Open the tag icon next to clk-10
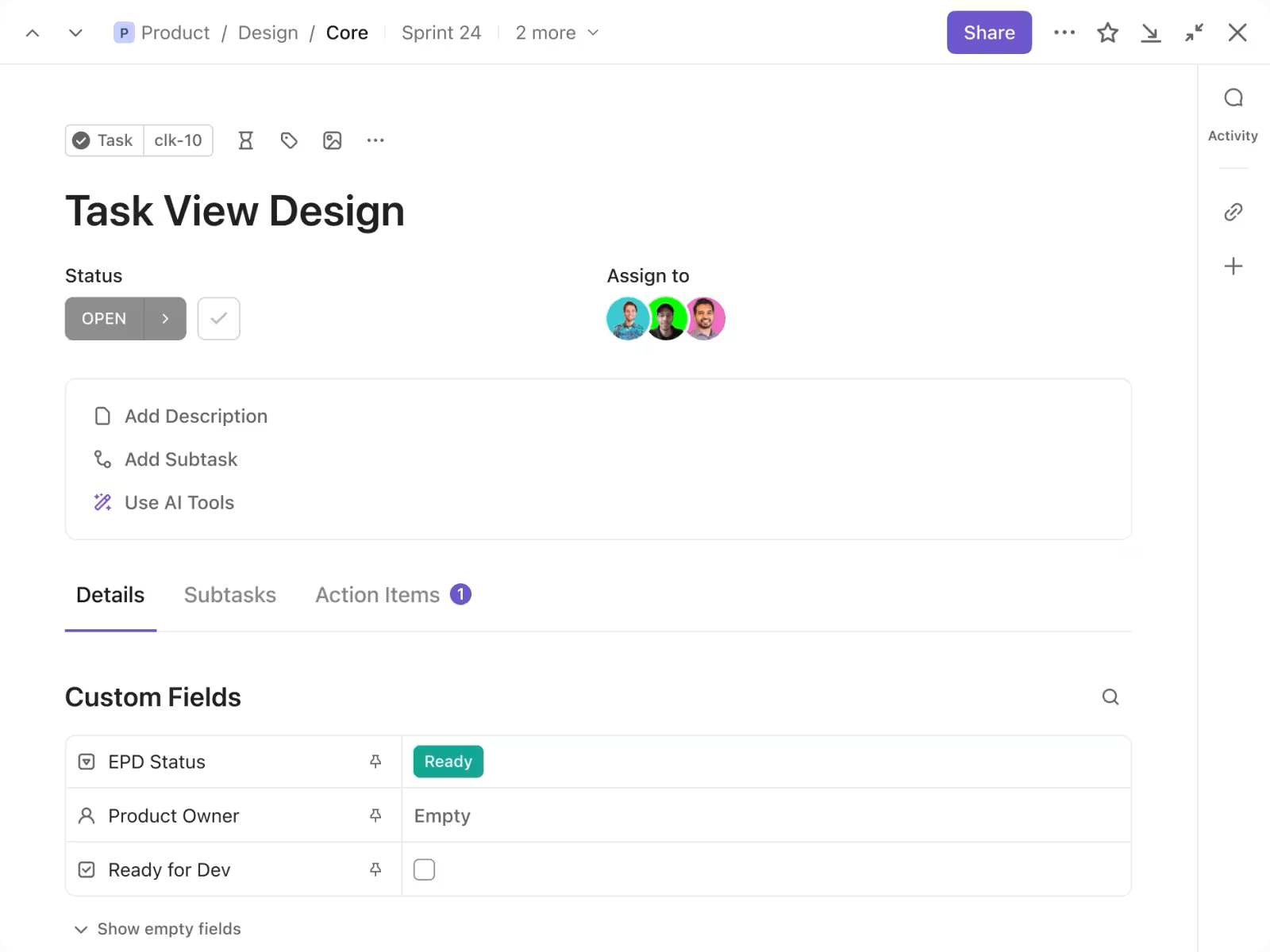 289,140
